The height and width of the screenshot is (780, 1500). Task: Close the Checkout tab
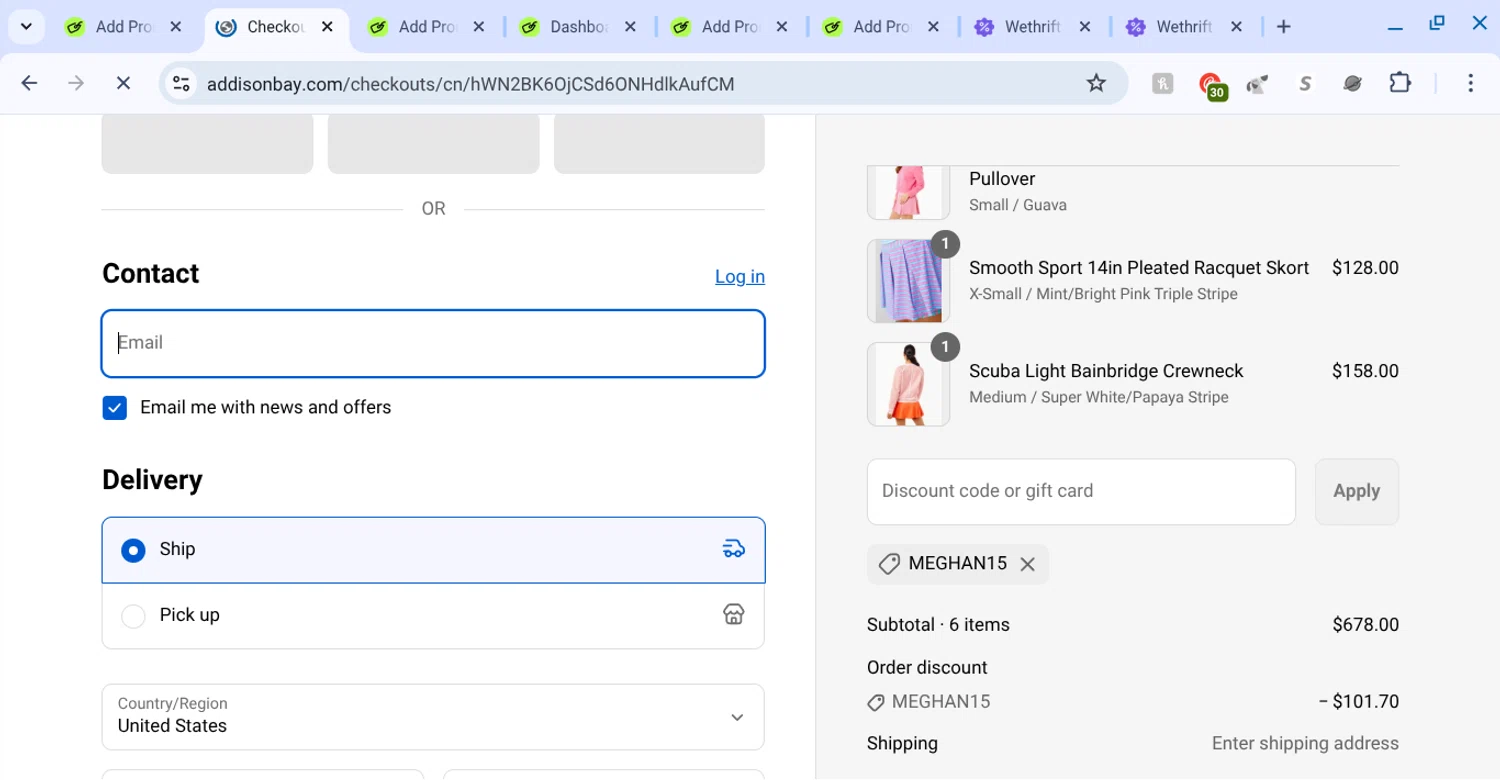coord(327,27)
